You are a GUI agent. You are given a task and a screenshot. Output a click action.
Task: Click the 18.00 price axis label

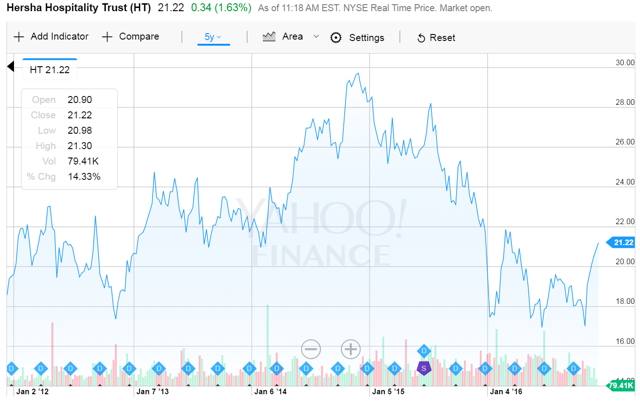click(x=625, y=302)
